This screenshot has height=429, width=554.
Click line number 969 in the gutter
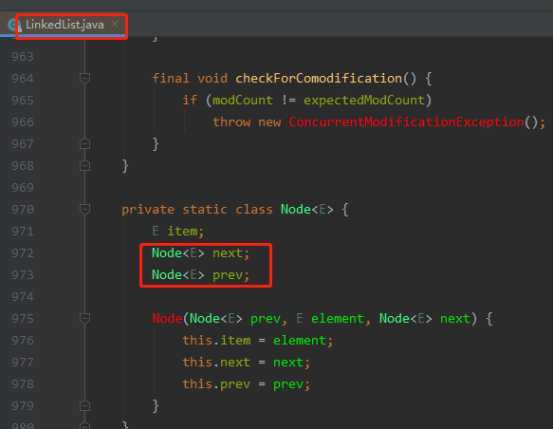pyautogui.click(x=22, y=187)
